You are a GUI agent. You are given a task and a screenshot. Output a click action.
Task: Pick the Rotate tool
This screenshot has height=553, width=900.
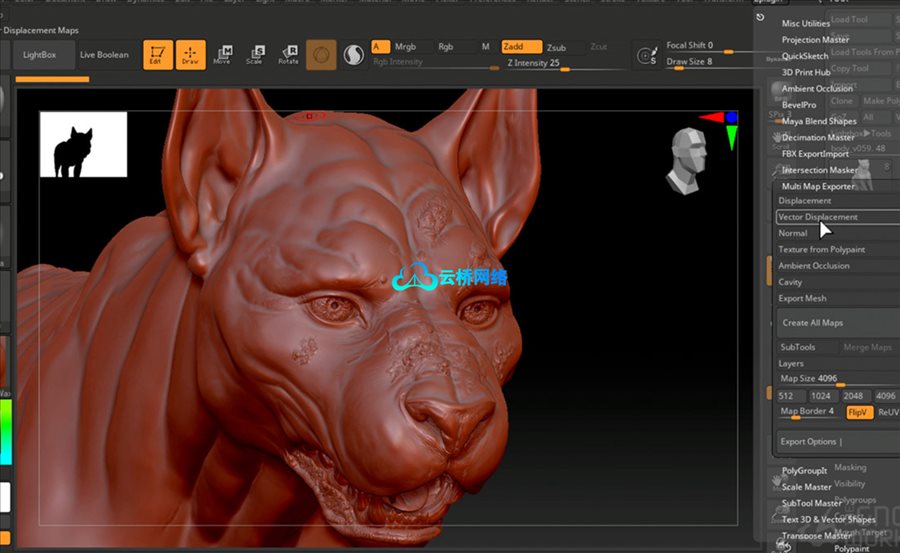click(288, 55)
